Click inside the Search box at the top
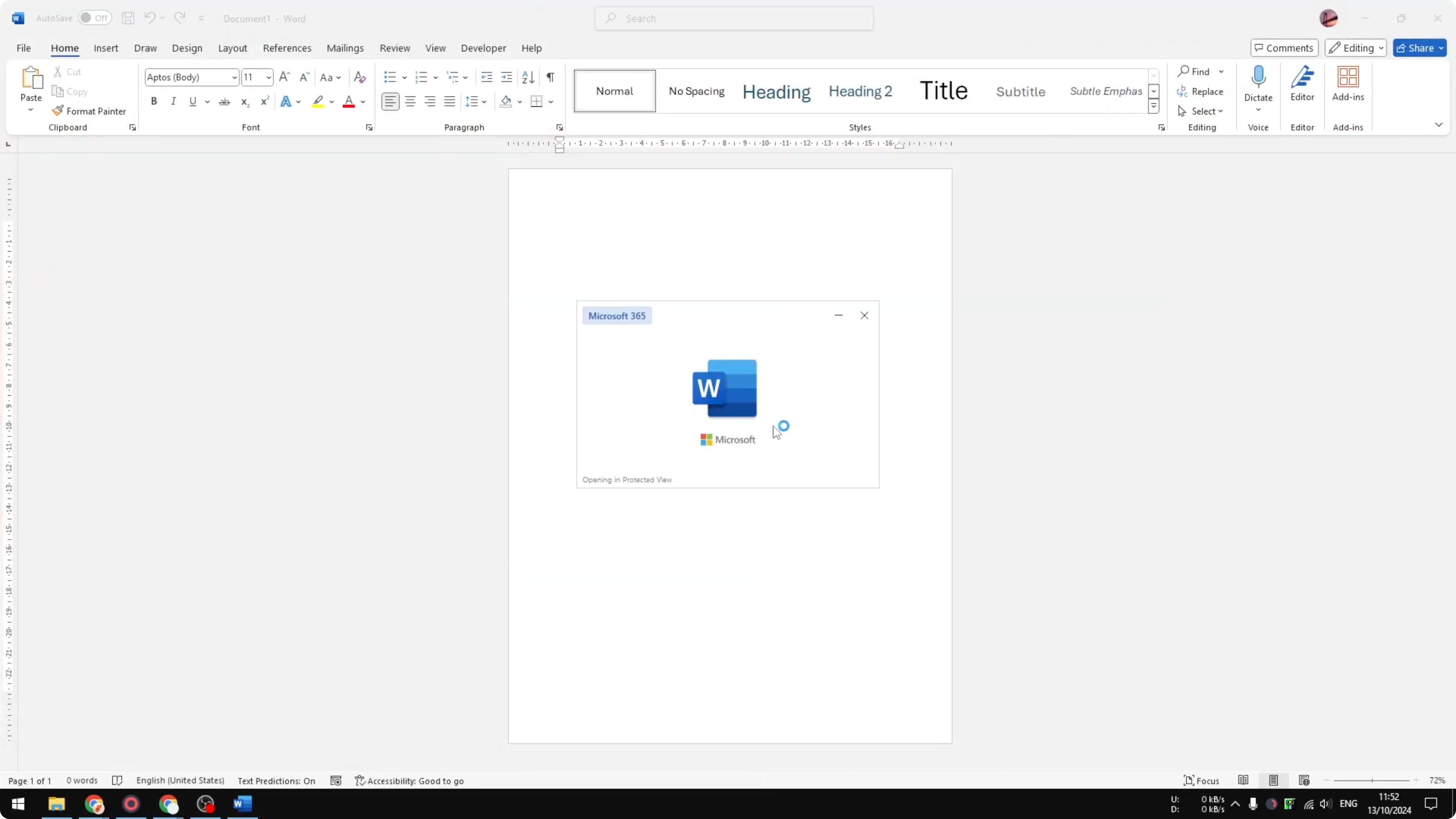Screen dimensions: 1456x819 [x=733, y=18]
